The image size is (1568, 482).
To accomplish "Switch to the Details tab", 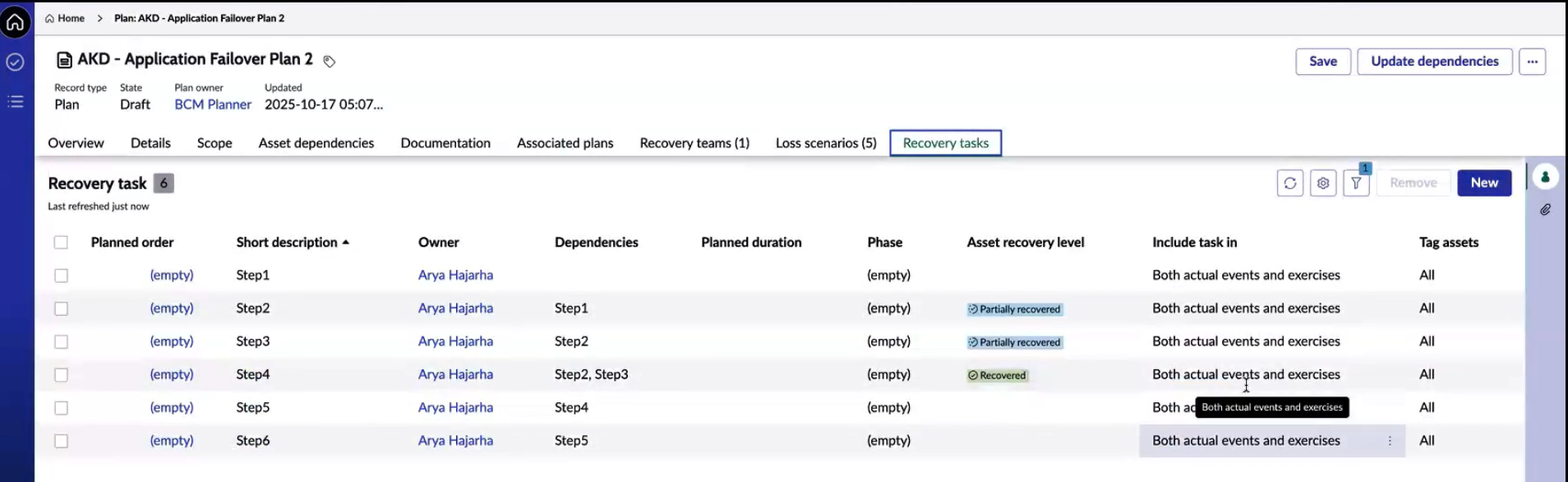I will tap(150, 143).
